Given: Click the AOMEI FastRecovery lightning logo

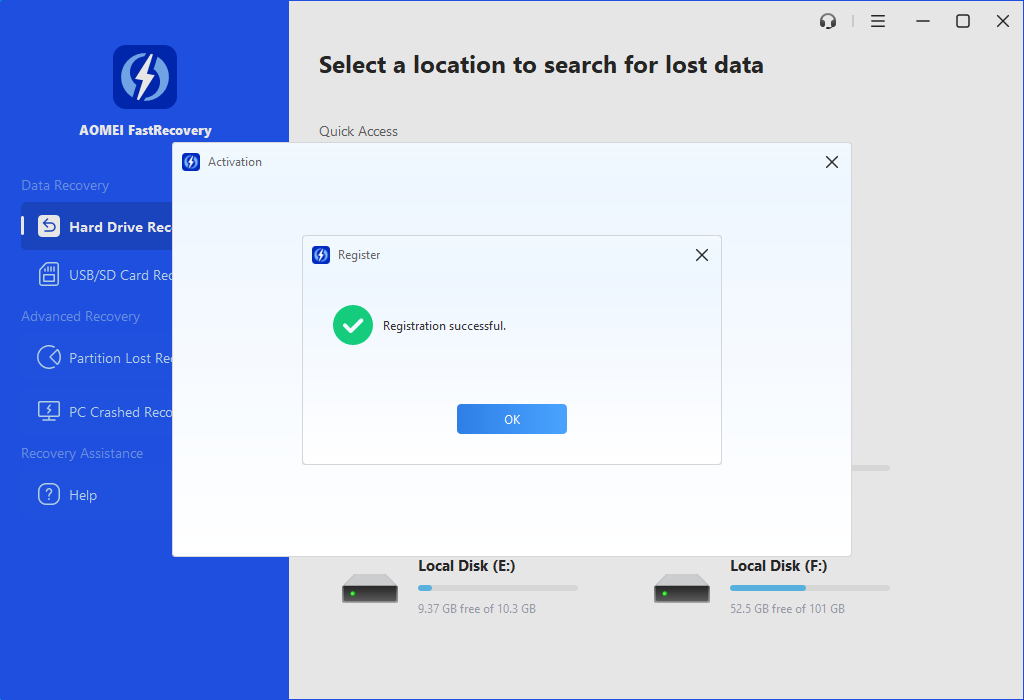Looking at the screenshot, I should (145, 77).
